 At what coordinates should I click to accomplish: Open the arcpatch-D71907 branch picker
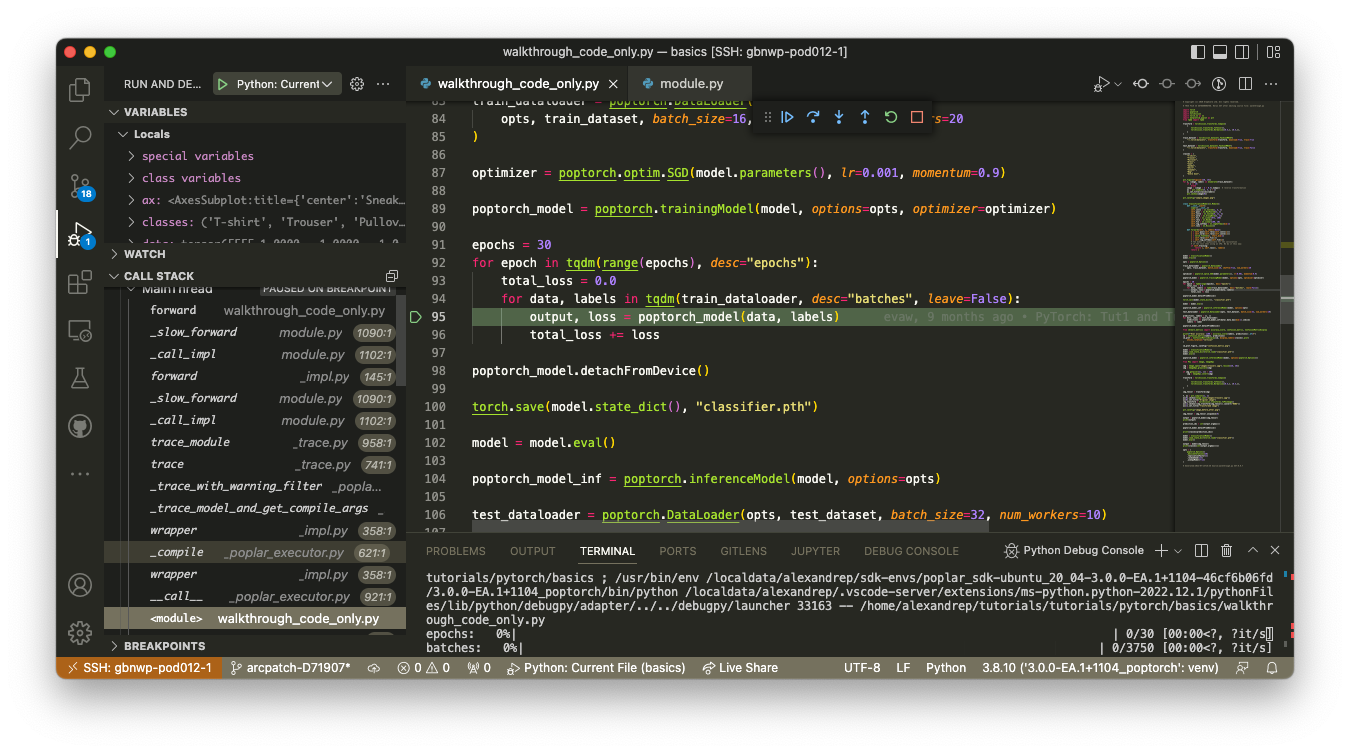290,667
